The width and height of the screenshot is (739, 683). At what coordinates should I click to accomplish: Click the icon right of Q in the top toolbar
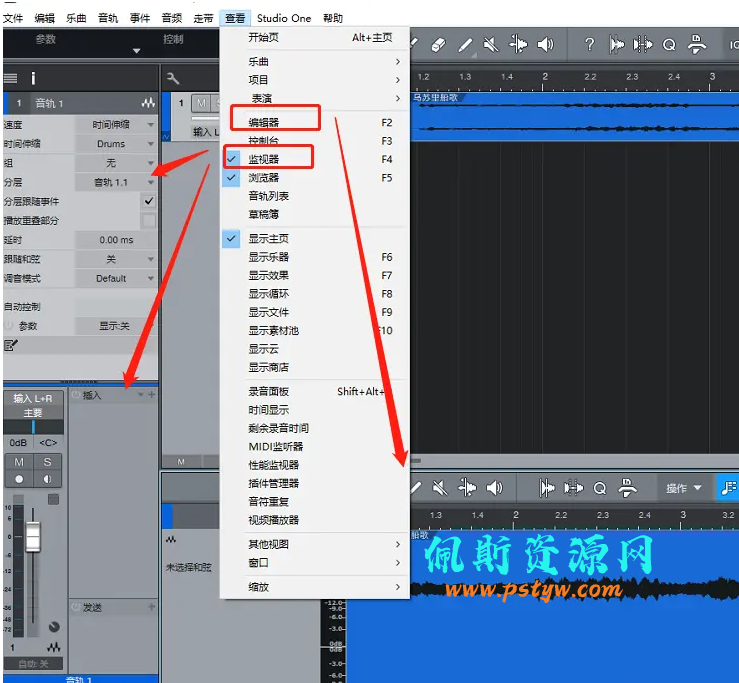click(x=696, y=44)
